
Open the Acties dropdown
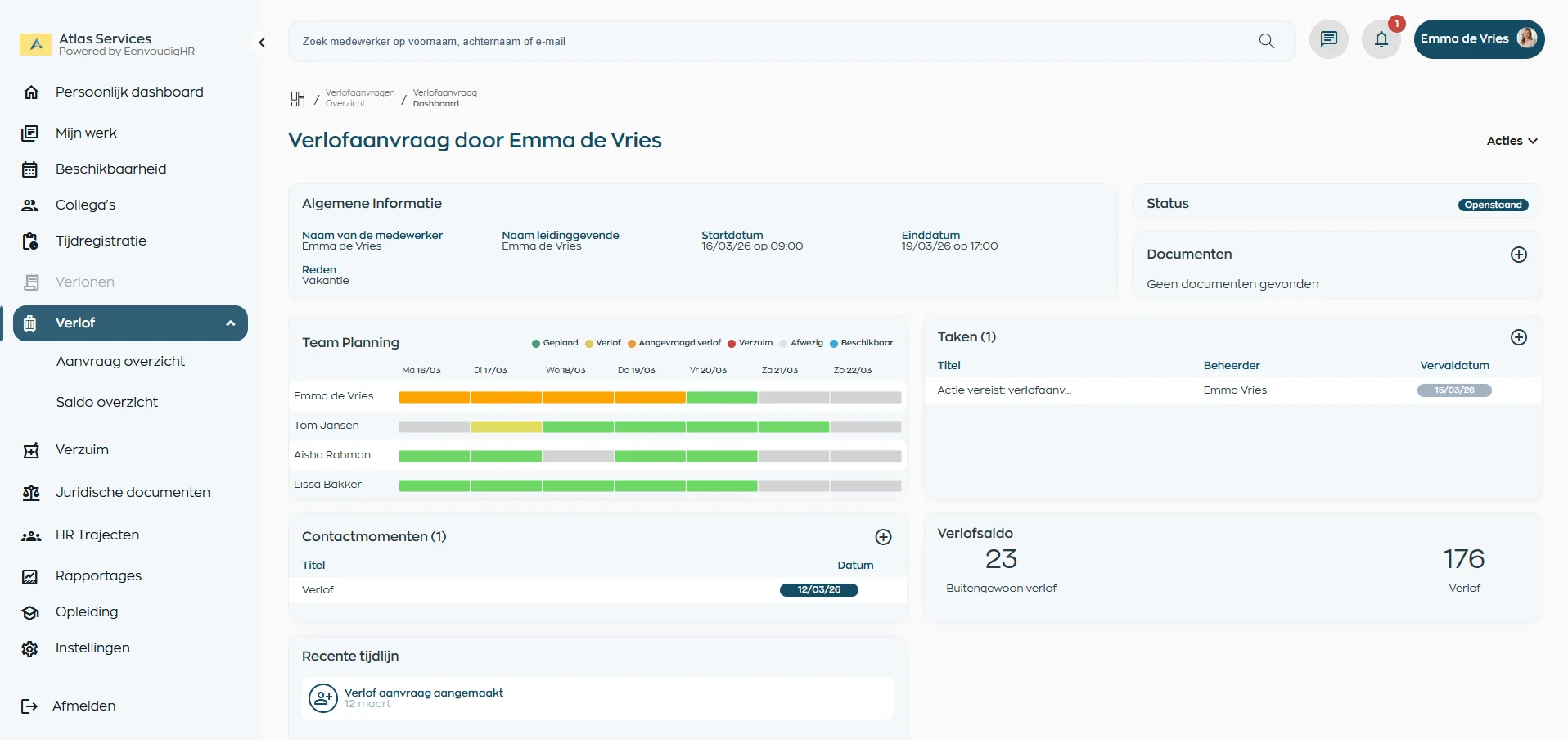coord(1512,141)
